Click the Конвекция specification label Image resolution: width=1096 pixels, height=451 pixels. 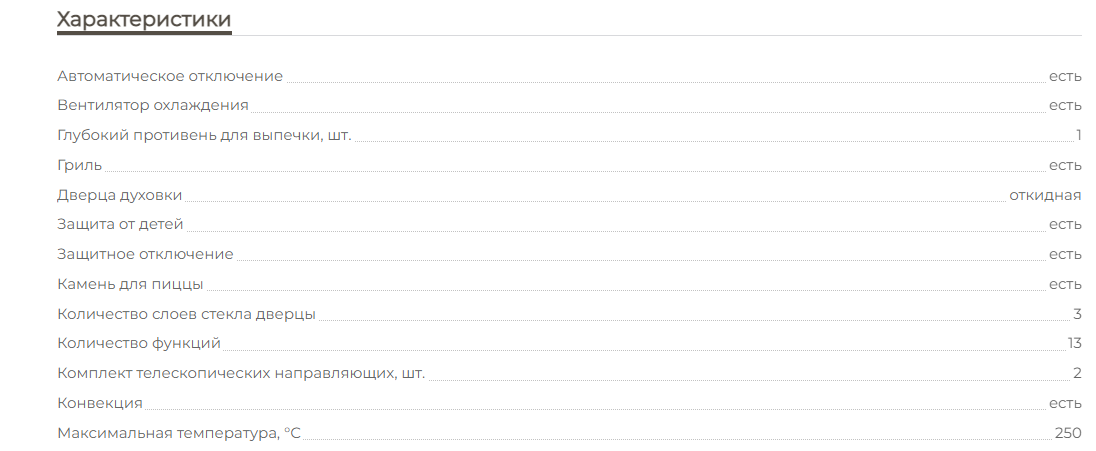click(x=100, y=403)
